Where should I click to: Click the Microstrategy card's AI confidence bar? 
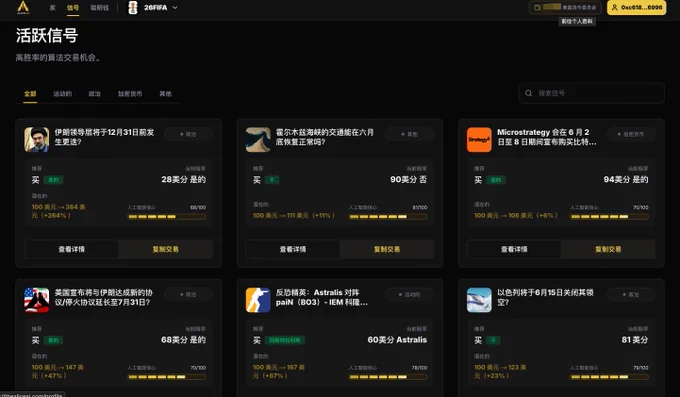click(x=610, y=217)
